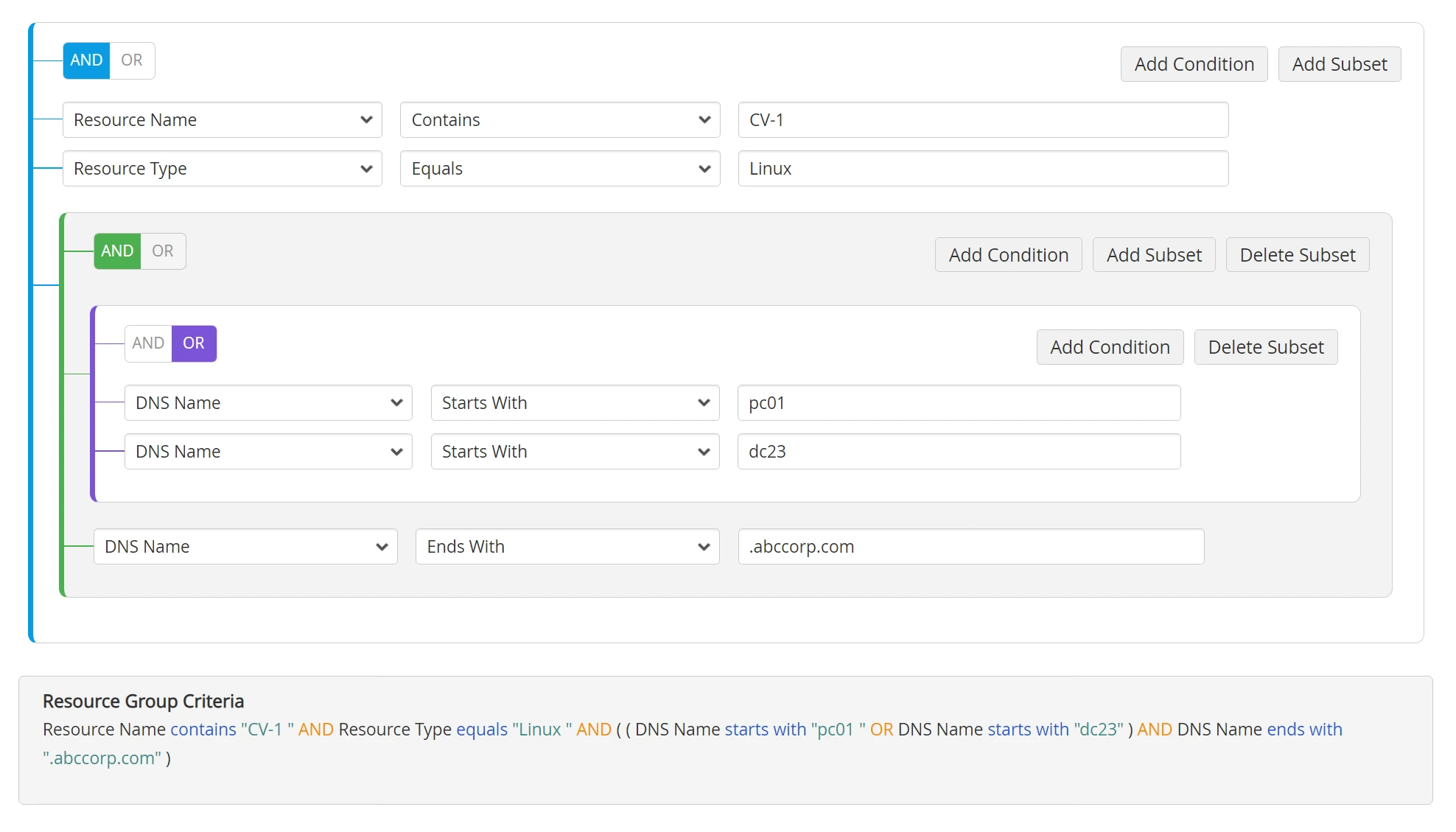Open the Ends With operator dropdown
The height and width of the screenshot is (832, 1456).
(x=567, y=547)
